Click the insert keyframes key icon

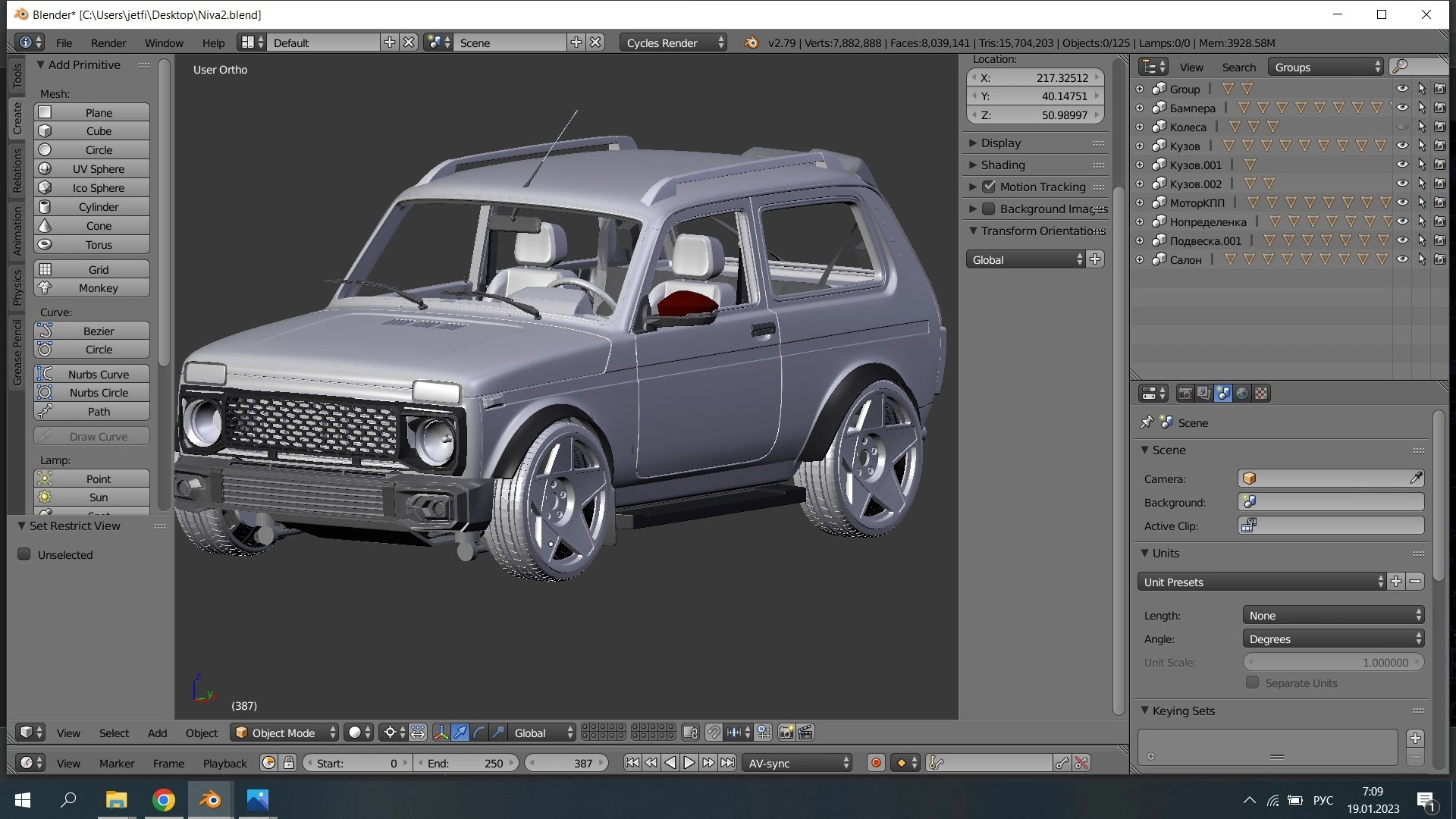[x=1062, y=763]
